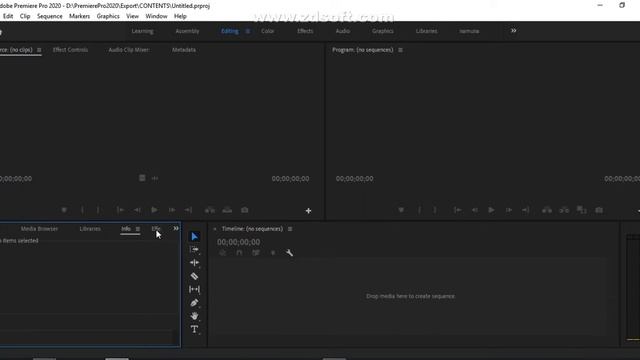
Task: Step back one frame in Source monitor
Action: tap(137, 210)
